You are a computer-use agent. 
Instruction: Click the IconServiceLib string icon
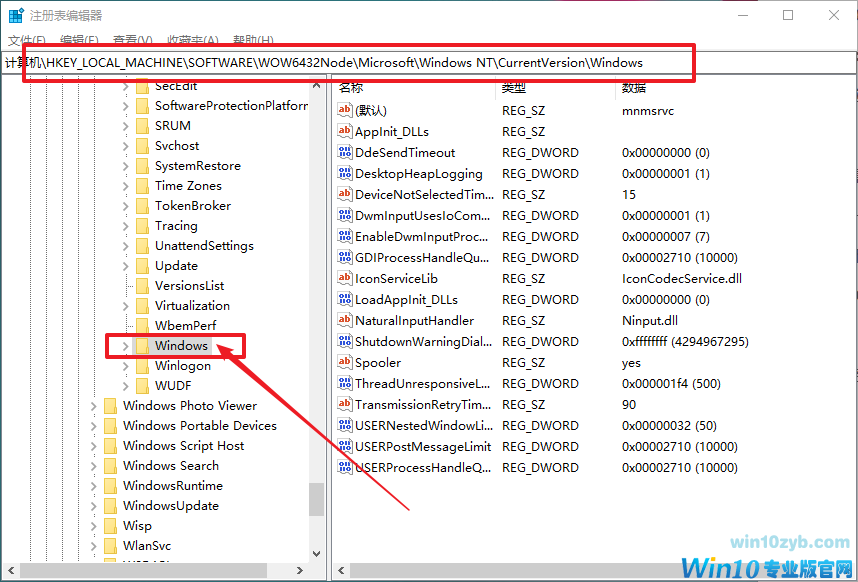coord(345,278)
